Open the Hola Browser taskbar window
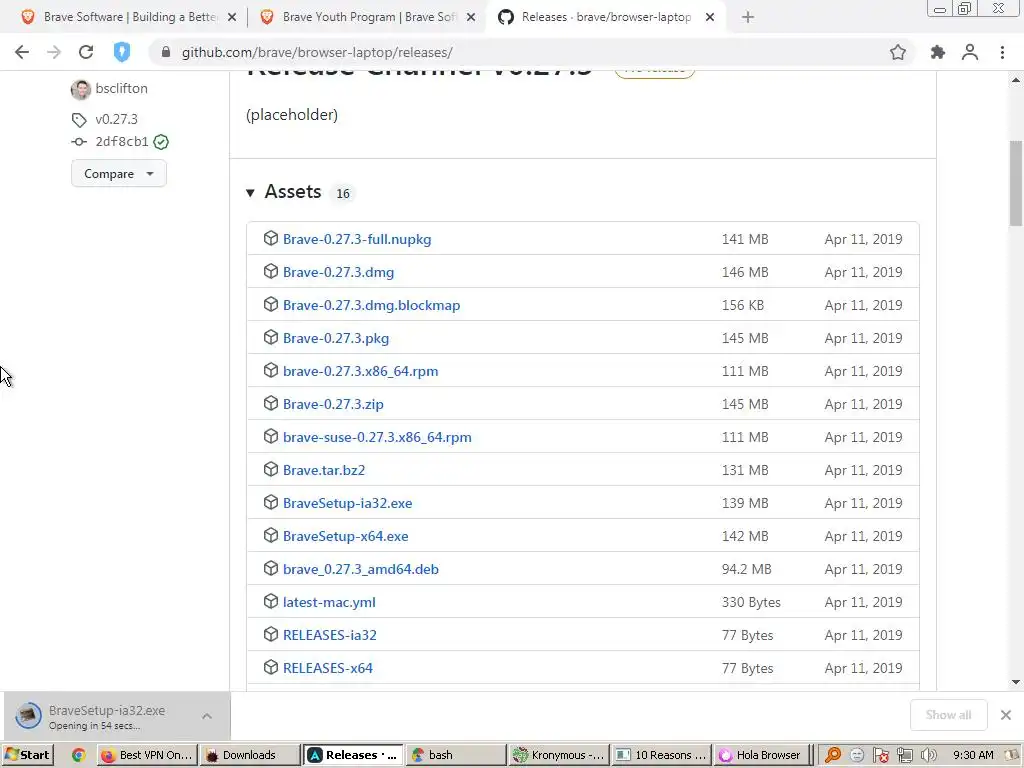 click(761, 755)
